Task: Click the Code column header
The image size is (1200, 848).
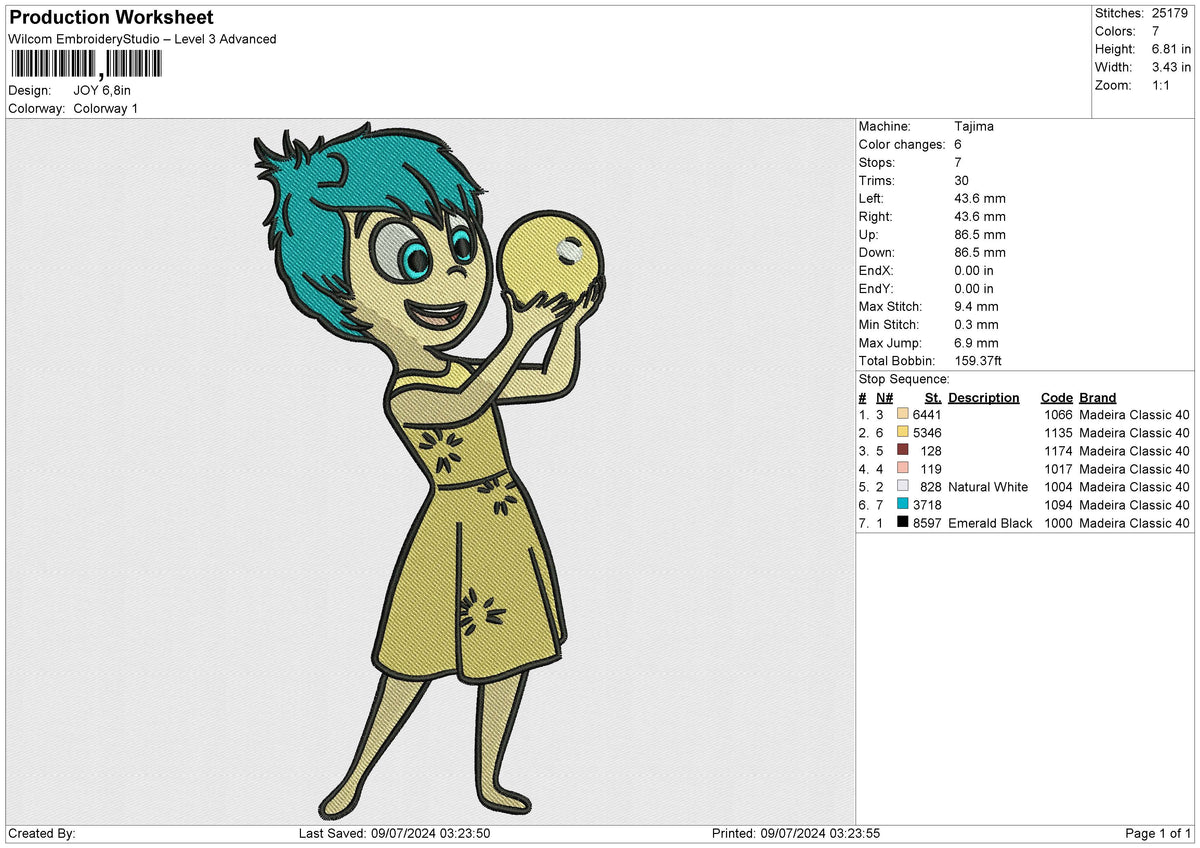Action: click(x=1056, y=397)
